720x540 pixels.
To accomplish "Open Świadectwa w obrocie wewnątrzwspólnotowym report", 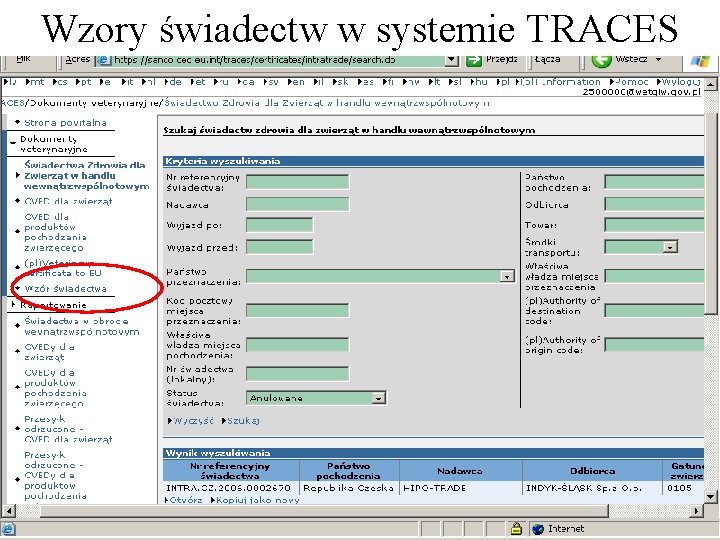I will 82,326.
